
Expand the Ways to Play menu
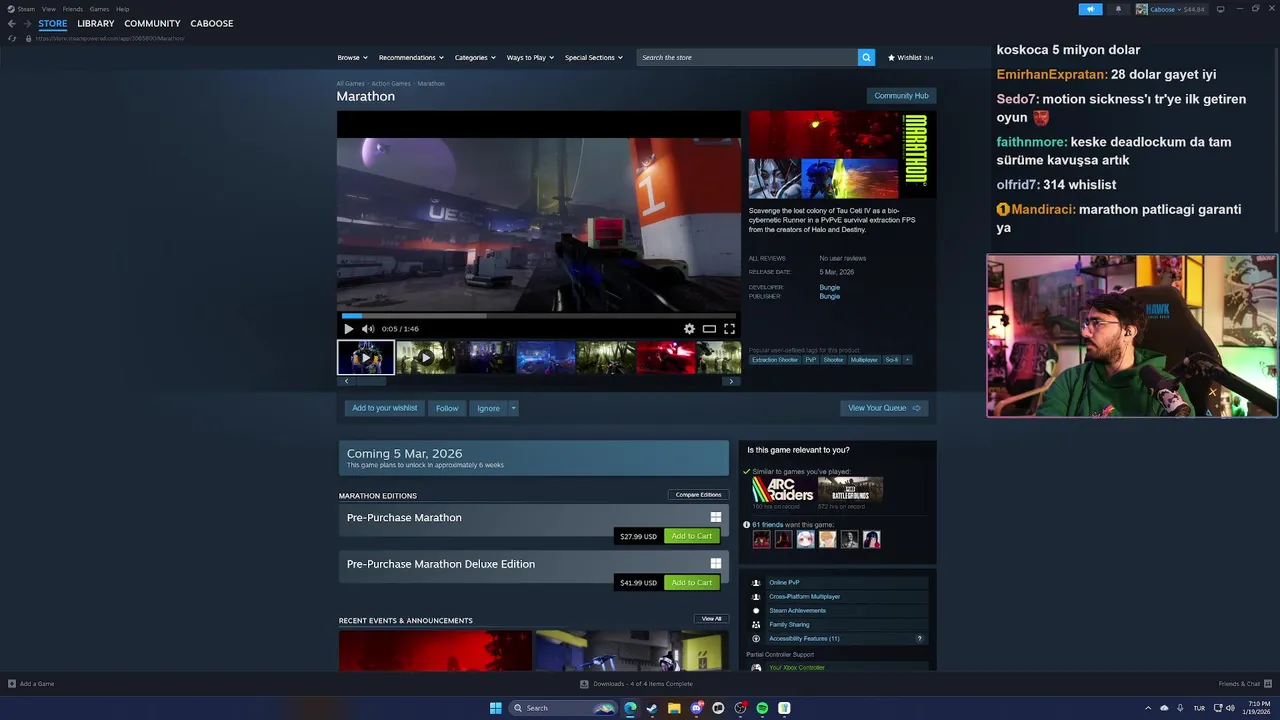[530, 57]
